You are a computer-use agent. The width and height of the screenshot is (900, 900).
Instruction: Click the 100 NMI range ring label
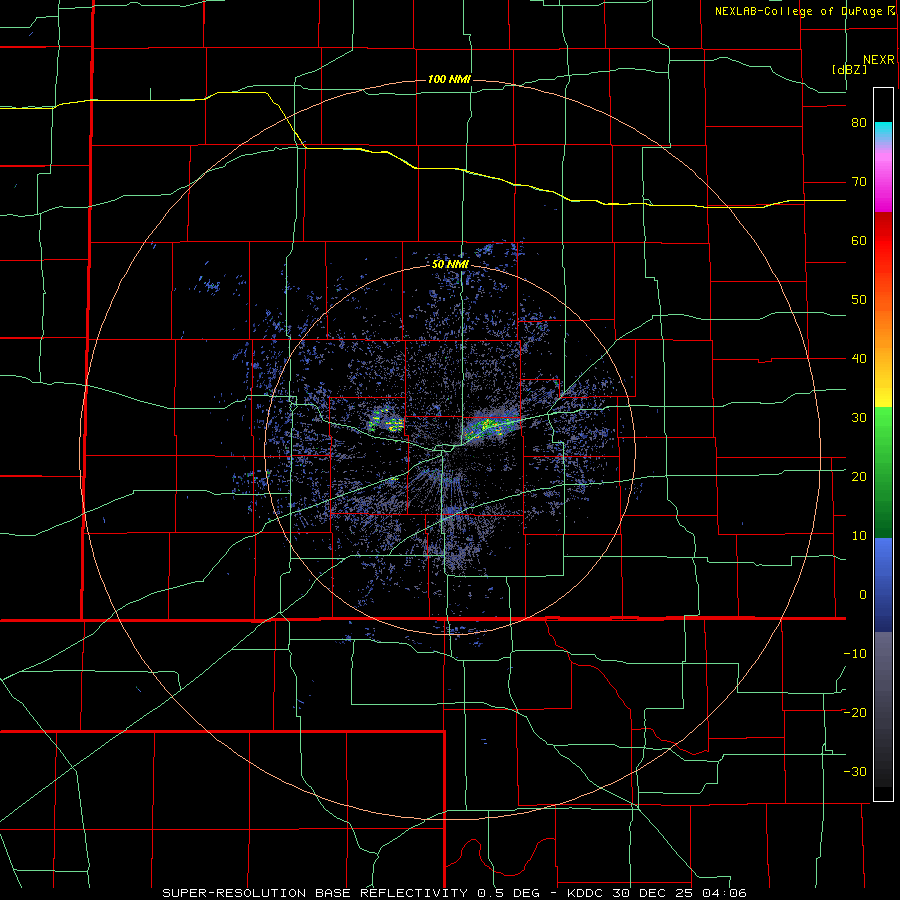tap(449, 79)
